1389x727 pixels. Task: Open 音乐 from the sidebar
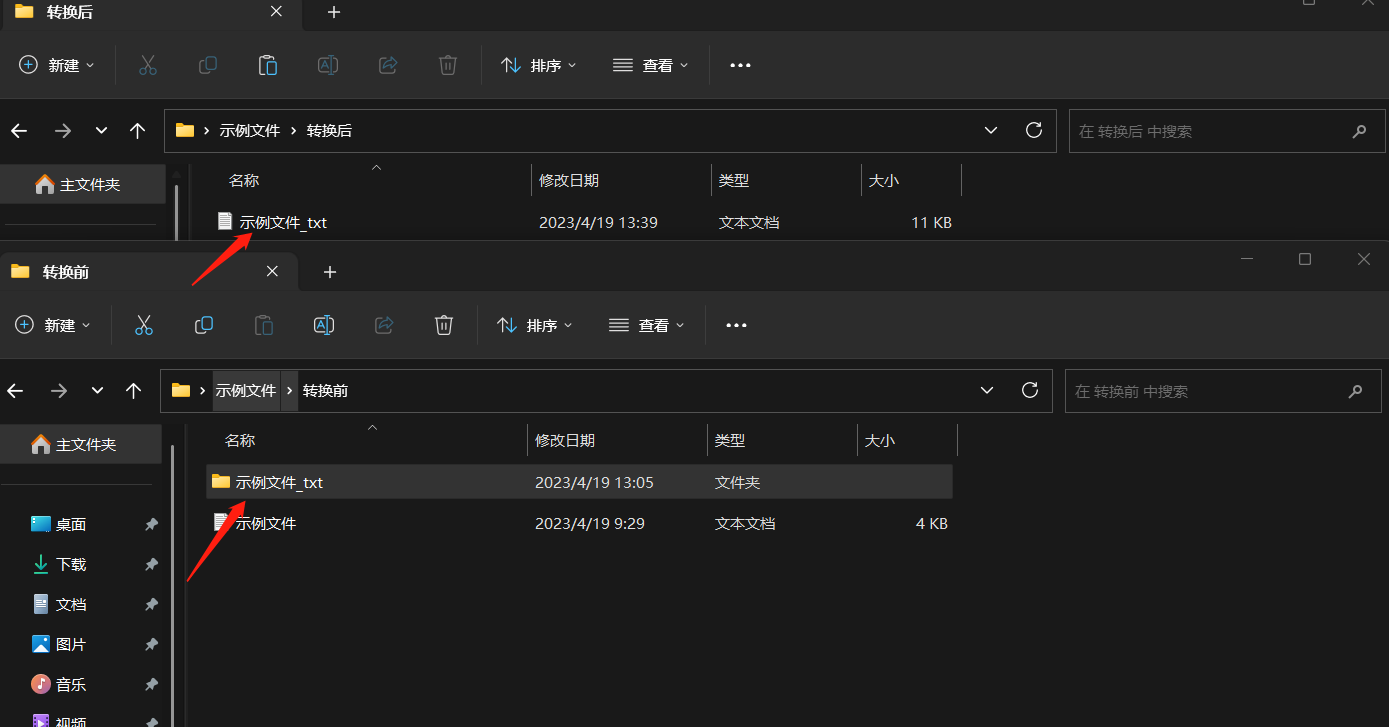[x=70, y=684]
